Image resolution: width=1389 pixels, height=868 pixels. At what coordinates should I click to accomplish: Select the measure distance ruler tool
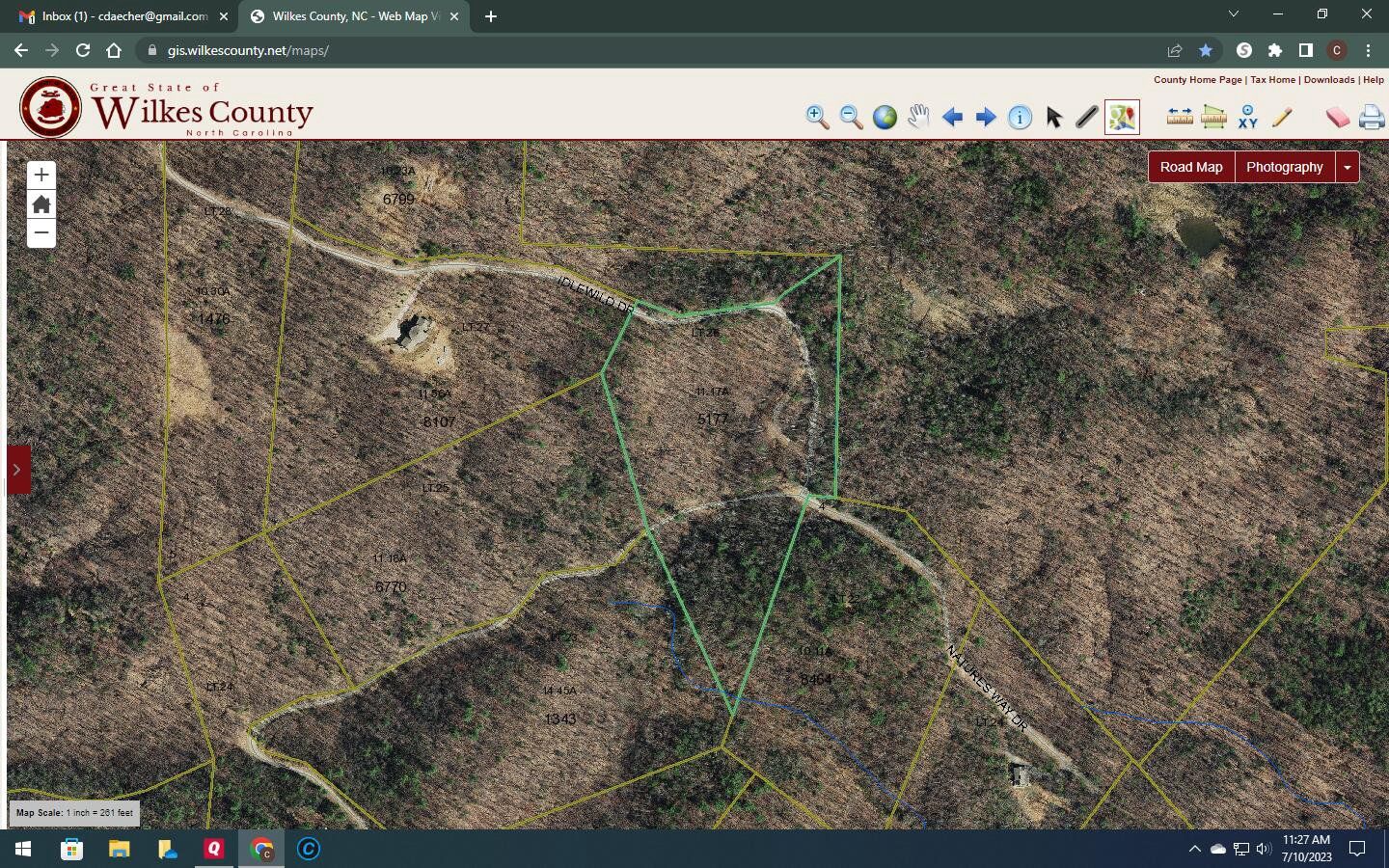coord(1180,117)
